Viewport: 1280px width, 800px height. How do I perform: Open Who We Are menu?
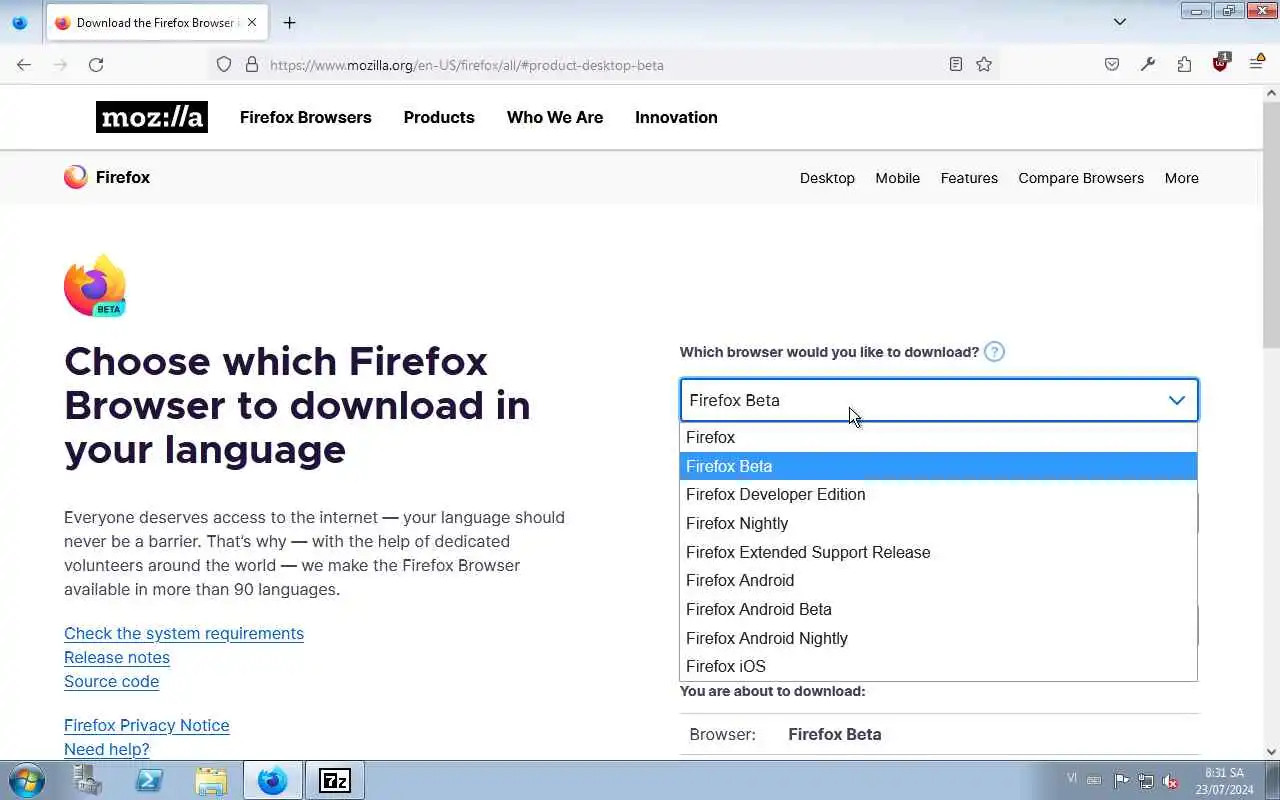click(555, 117)
